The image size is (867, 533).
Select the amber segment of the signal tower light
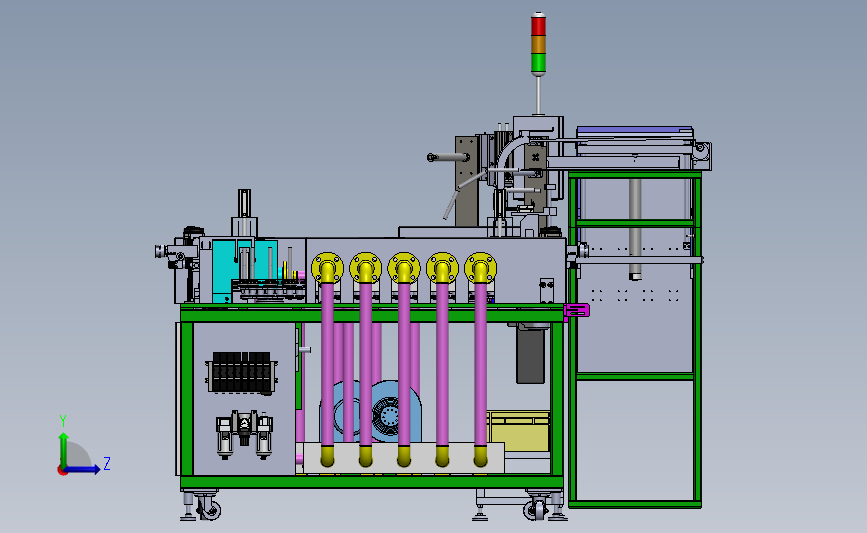pyautogui.click(x=538, y=45)
